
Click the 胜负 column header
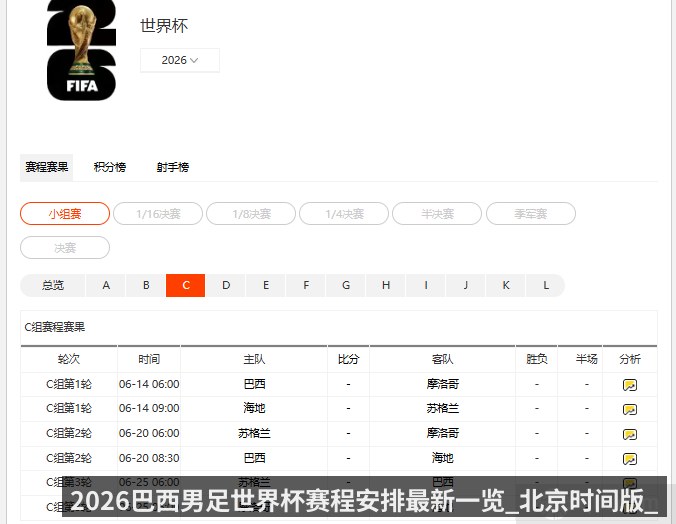(537, 359)
